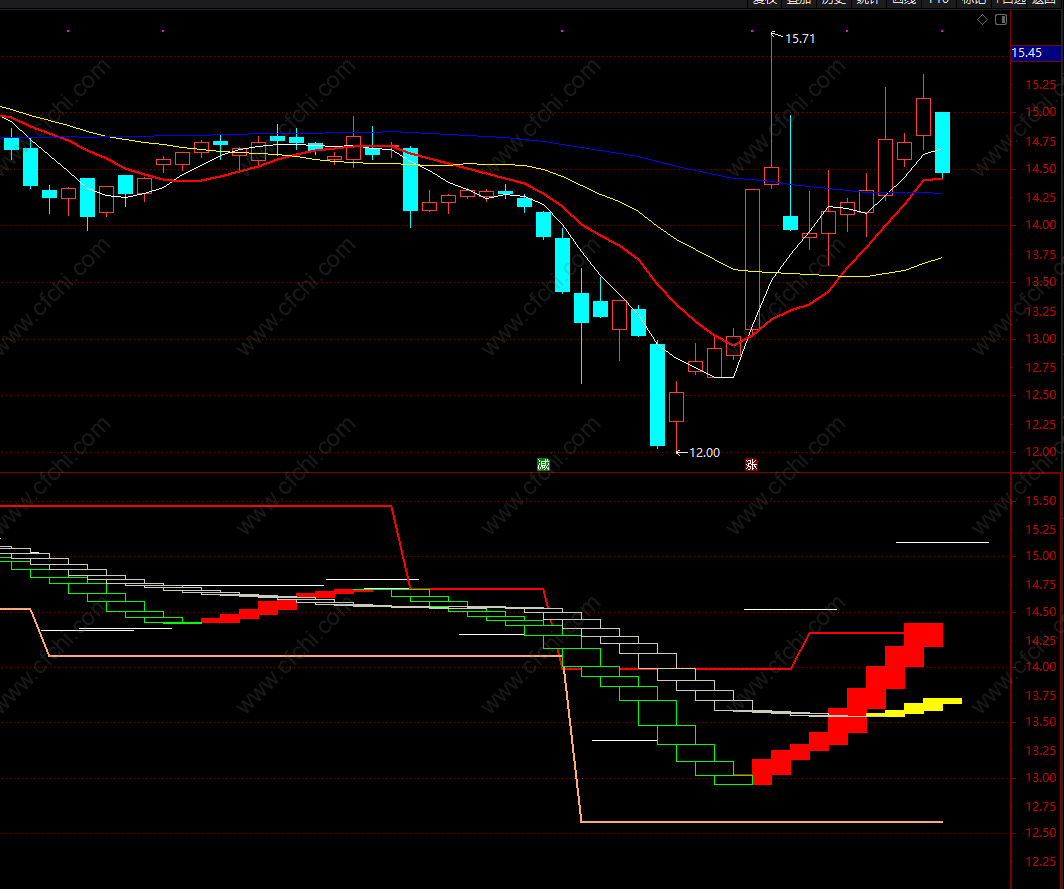The height and width of the screenshot is (889, 1064).
Task: Click the 返回 back button
Action: click(x=1046, y=3)
